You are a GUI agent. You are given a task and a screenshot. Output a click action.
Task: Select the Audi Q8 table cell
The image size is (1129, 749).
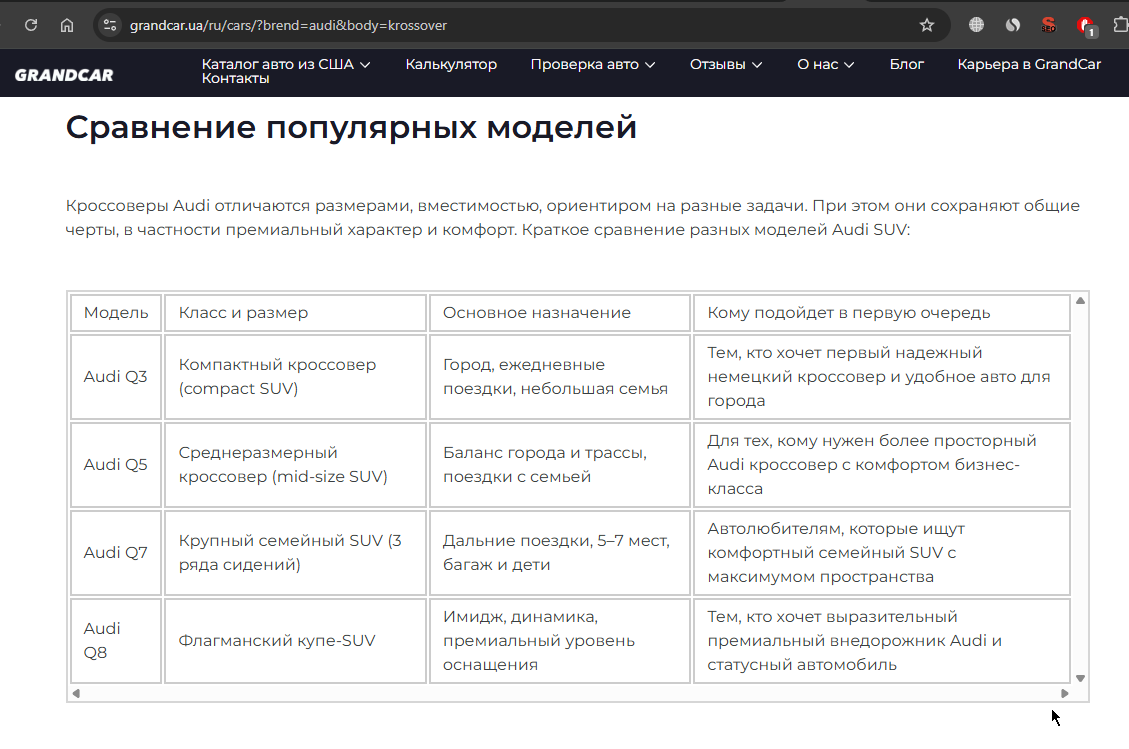pos(116,640)
